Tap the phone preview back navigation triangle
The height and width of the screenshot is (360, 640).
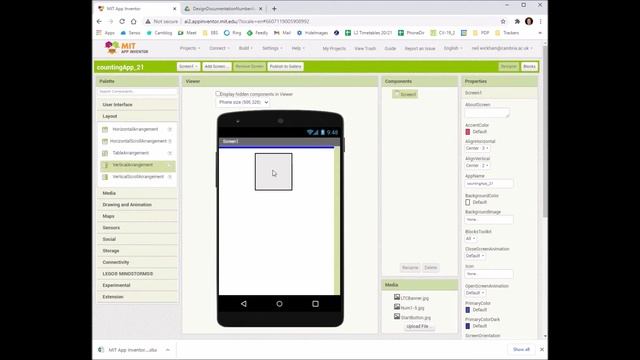point(244,304)
